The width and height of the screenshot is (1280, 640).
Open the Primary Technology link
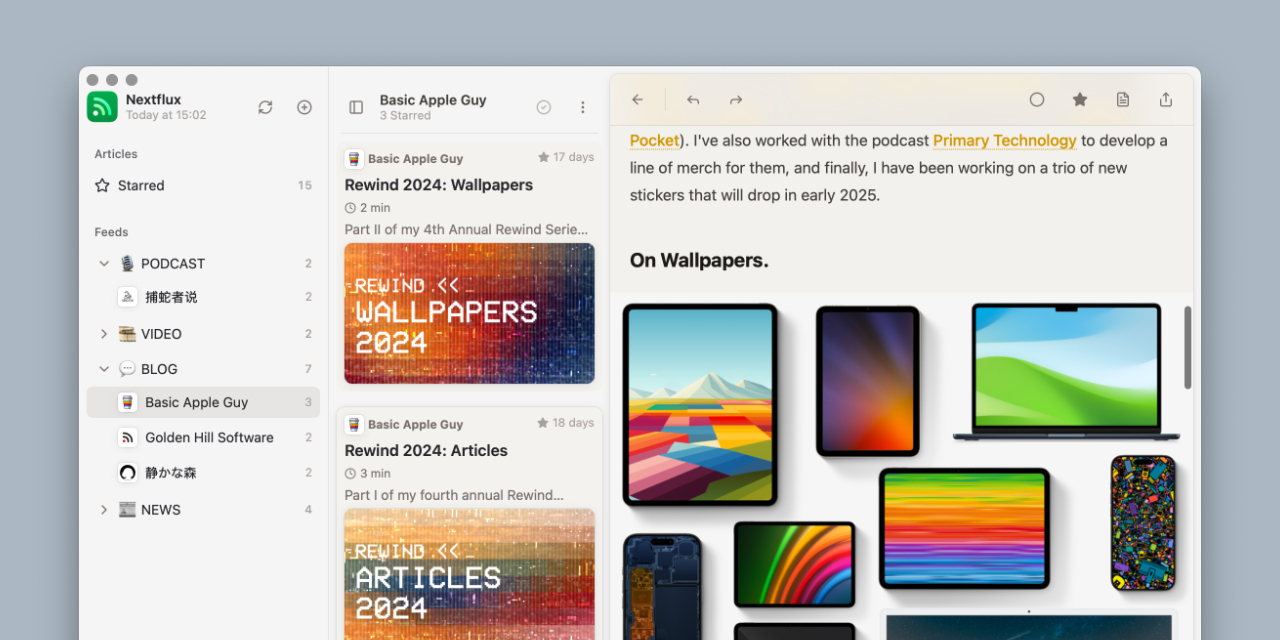(x=1005, y=141)
